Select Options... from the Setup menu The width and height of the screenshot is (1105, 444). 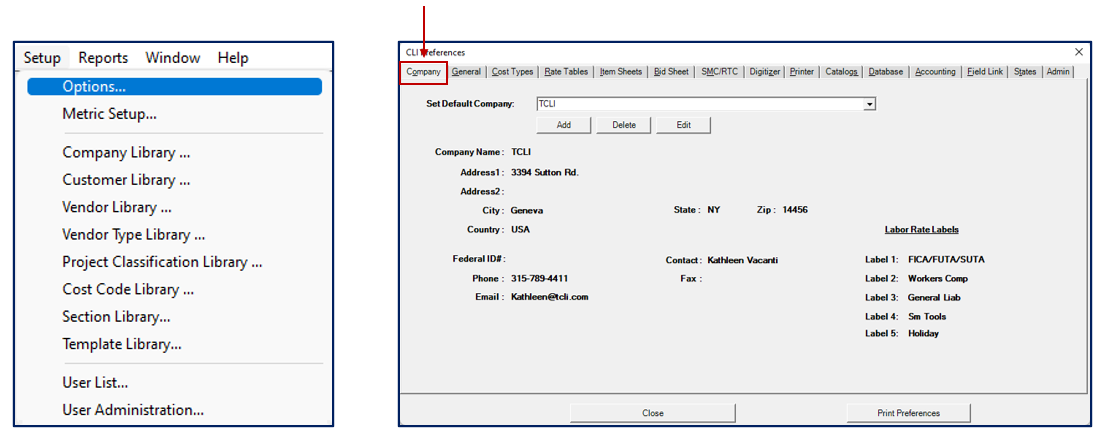tap(94, 87)
